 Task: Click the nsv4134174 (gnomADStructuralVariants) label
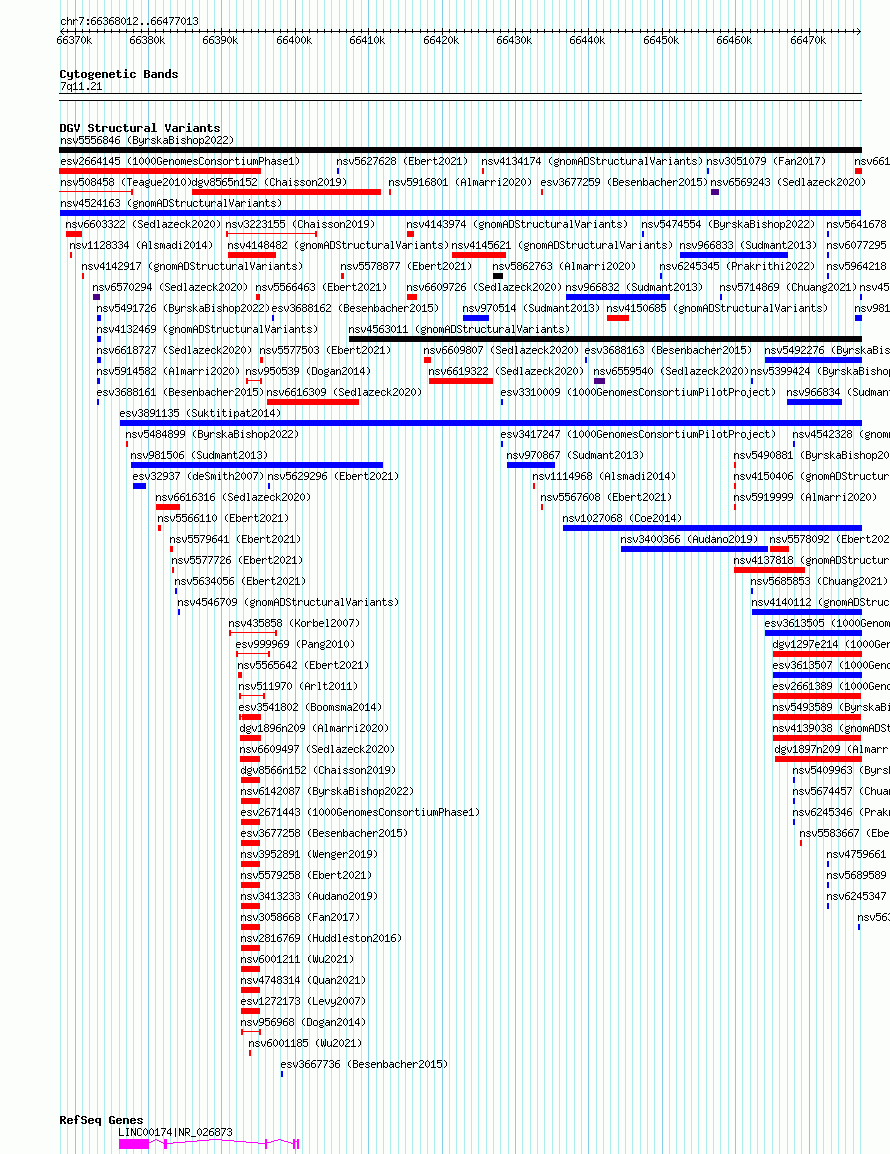click(x=592, y=161)
